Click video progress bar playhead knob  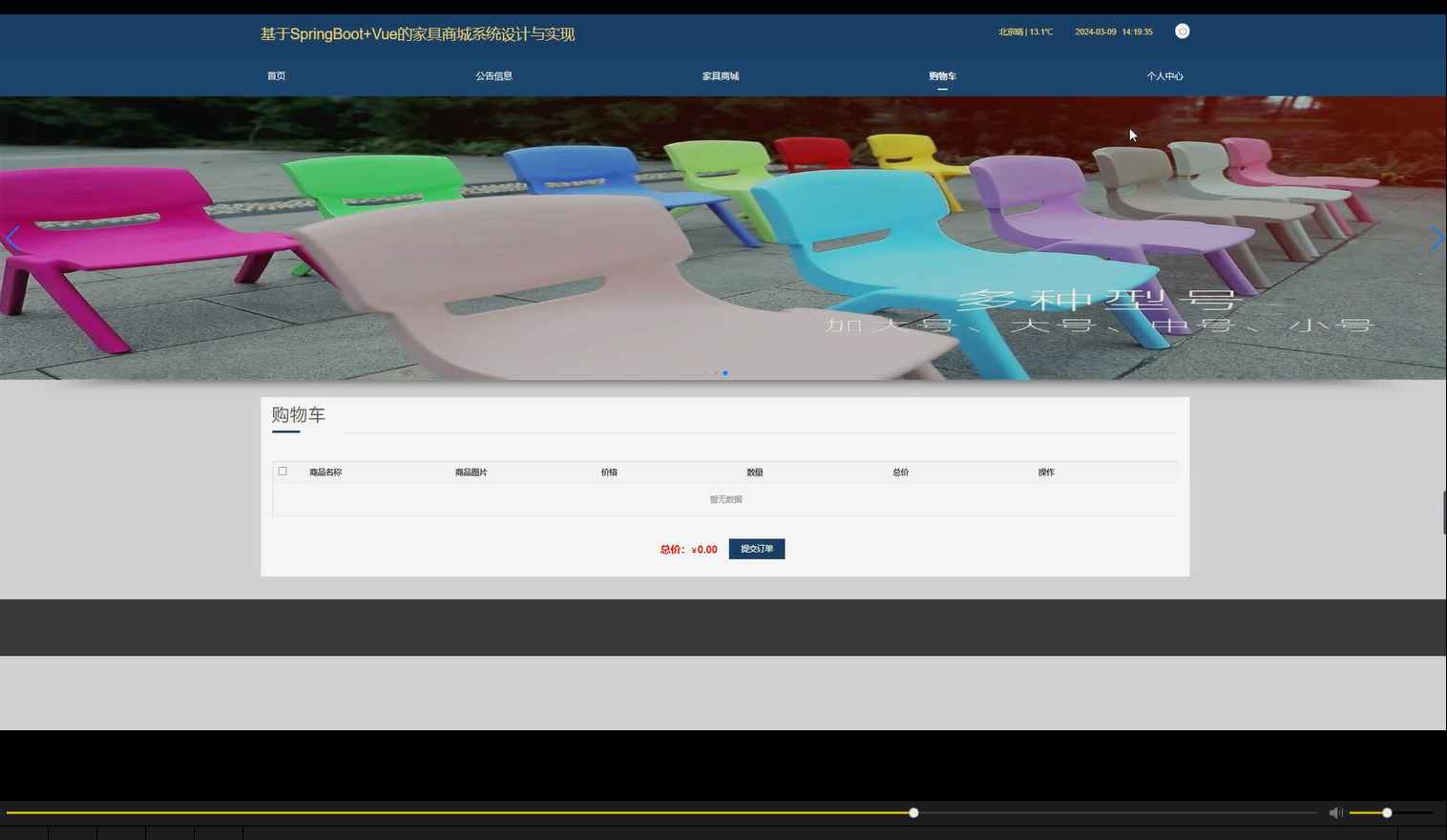pos(913,812)
